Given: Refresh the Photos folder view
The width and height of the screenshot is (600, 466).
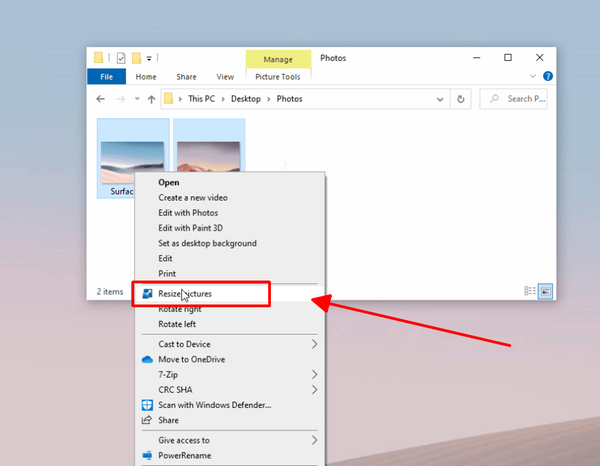Looking at the screenshot, I should pyautogui.click(x=461, y=99).
